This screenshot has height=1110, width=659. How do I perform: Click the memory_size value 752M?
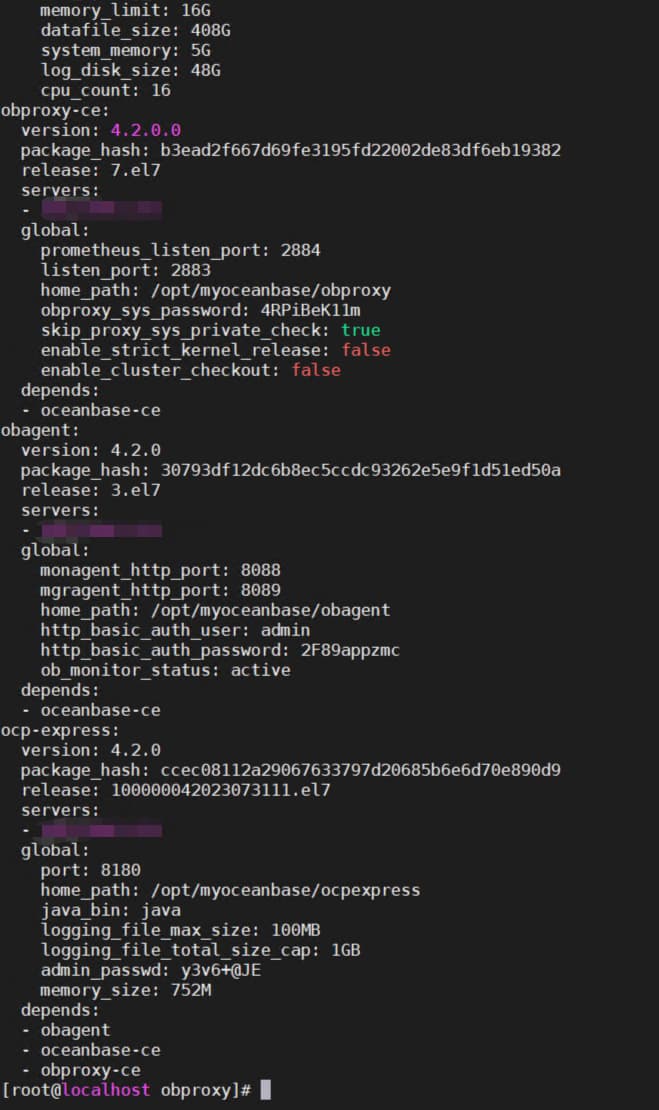click(191, 990)
